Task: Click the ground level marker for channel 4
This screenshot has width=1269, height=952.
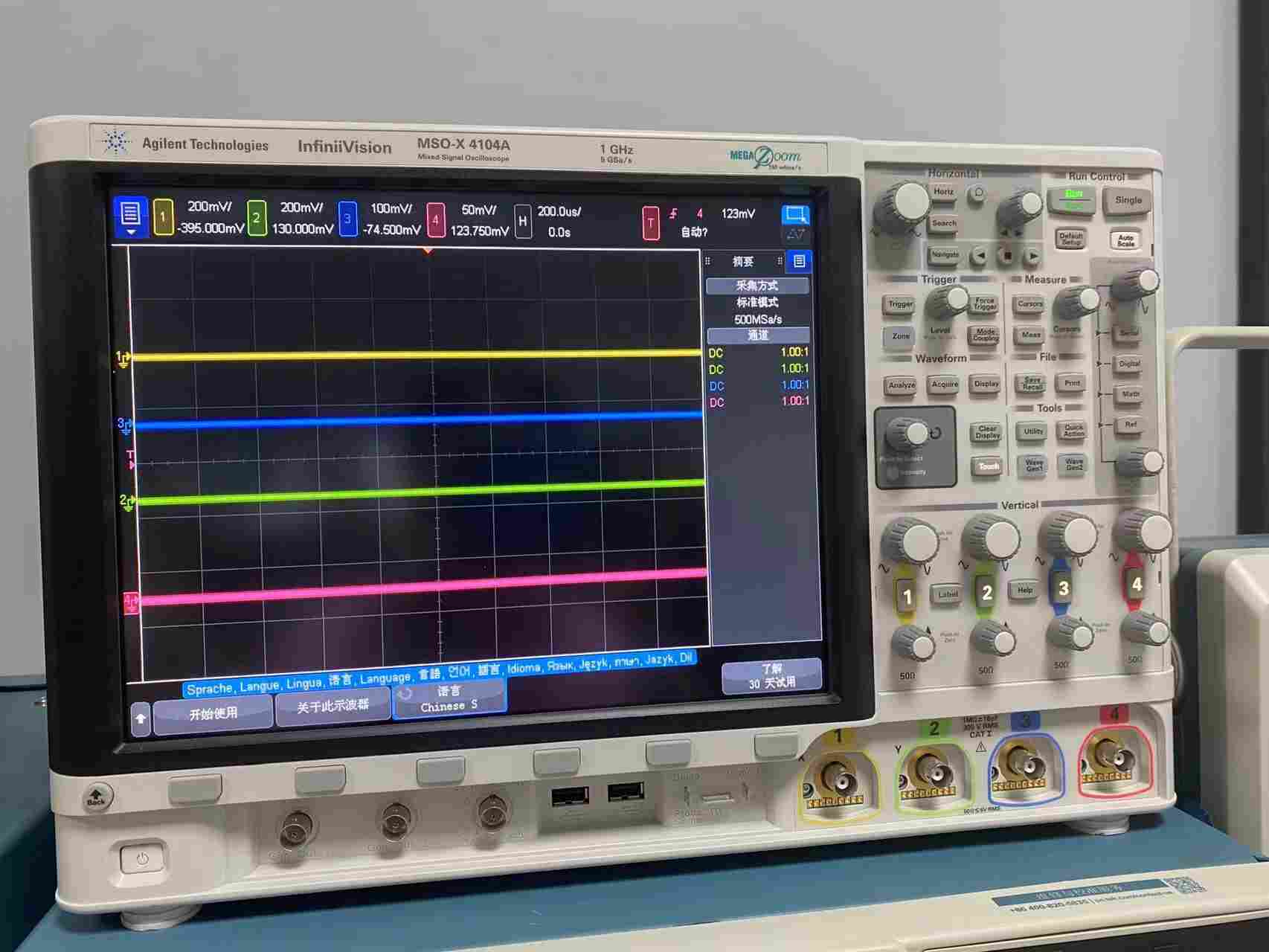Action: coord(131,602)
